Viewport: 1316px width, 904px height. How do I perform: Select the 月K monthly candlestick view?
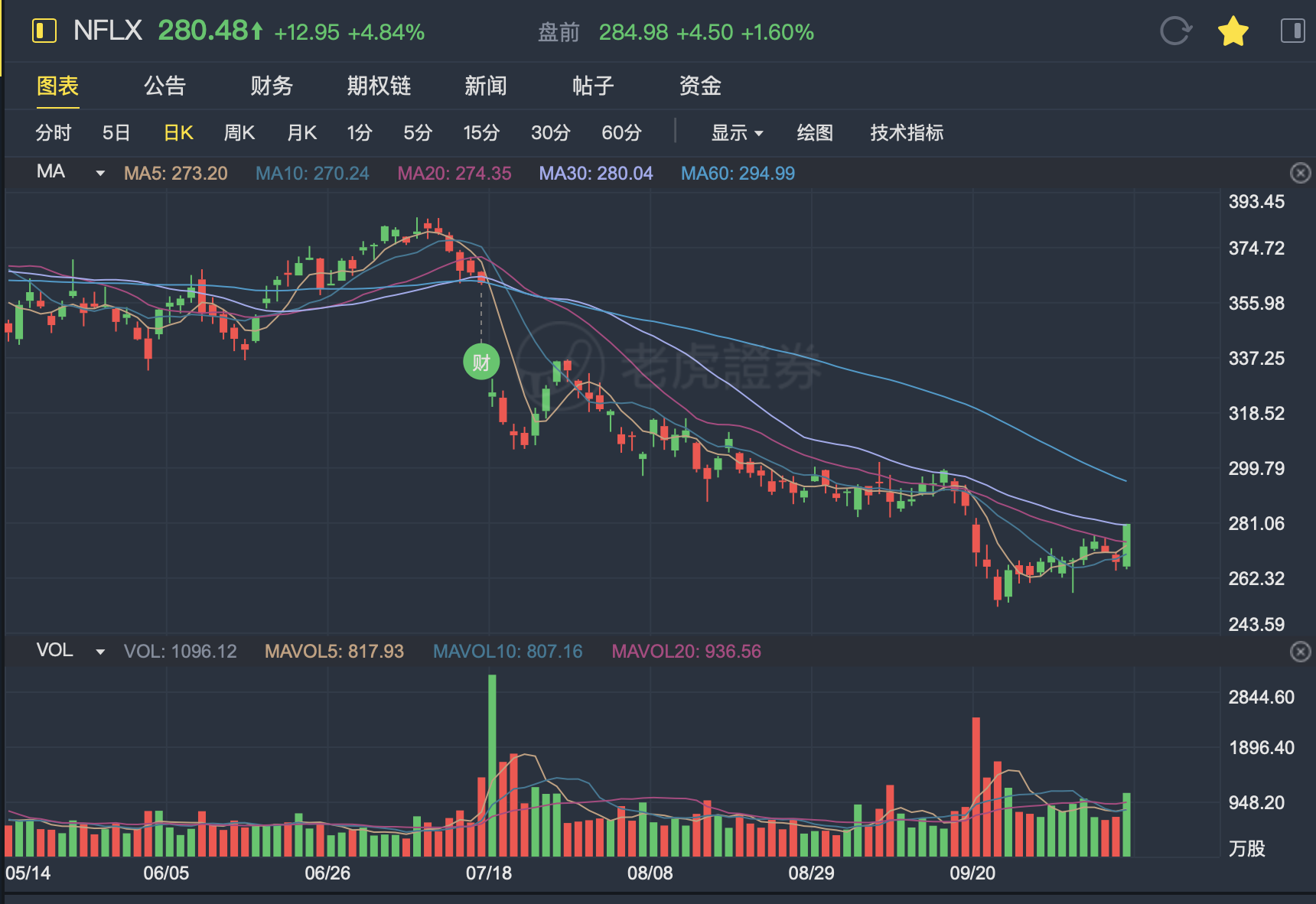click(301, 133)
